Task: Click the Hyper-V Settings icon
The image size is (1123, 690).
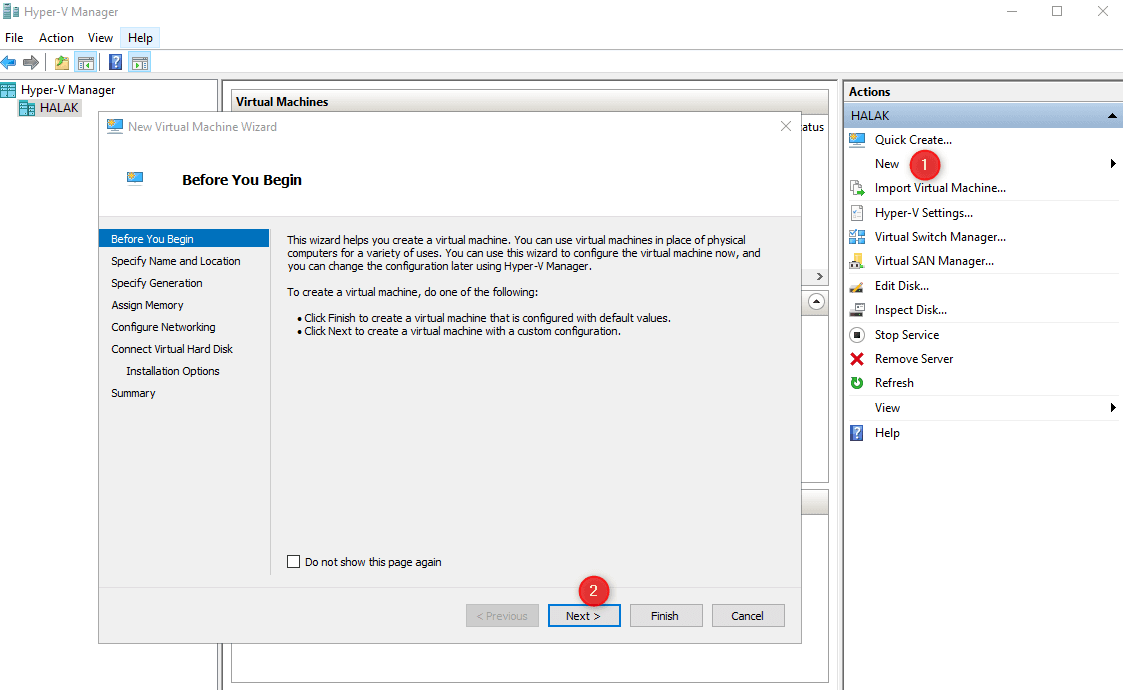Action: point(857,213)
